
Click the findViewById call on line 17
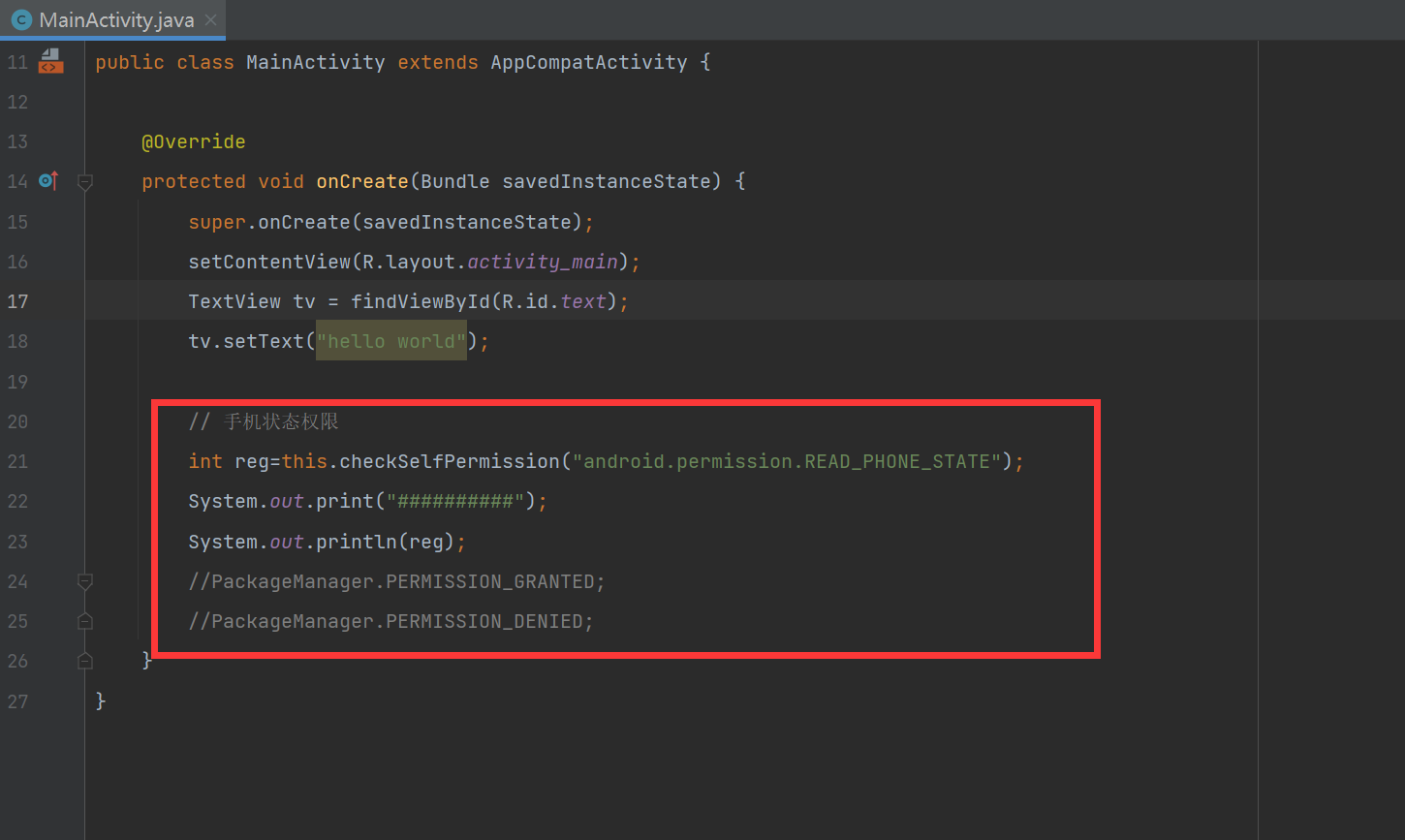[421, 301]
